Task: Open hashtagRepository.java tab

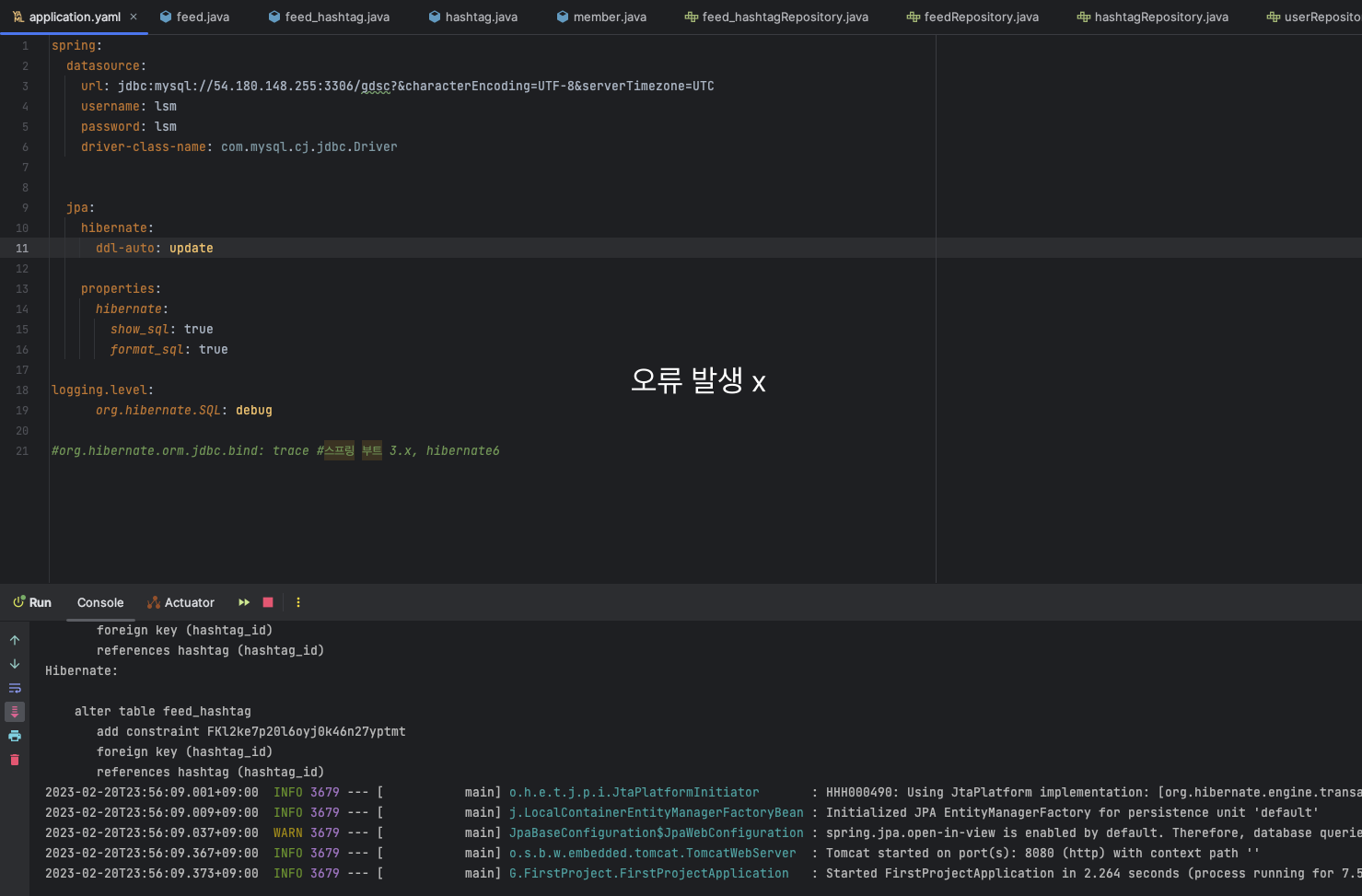Action: pyautogui.click(x=1152, y=17)
